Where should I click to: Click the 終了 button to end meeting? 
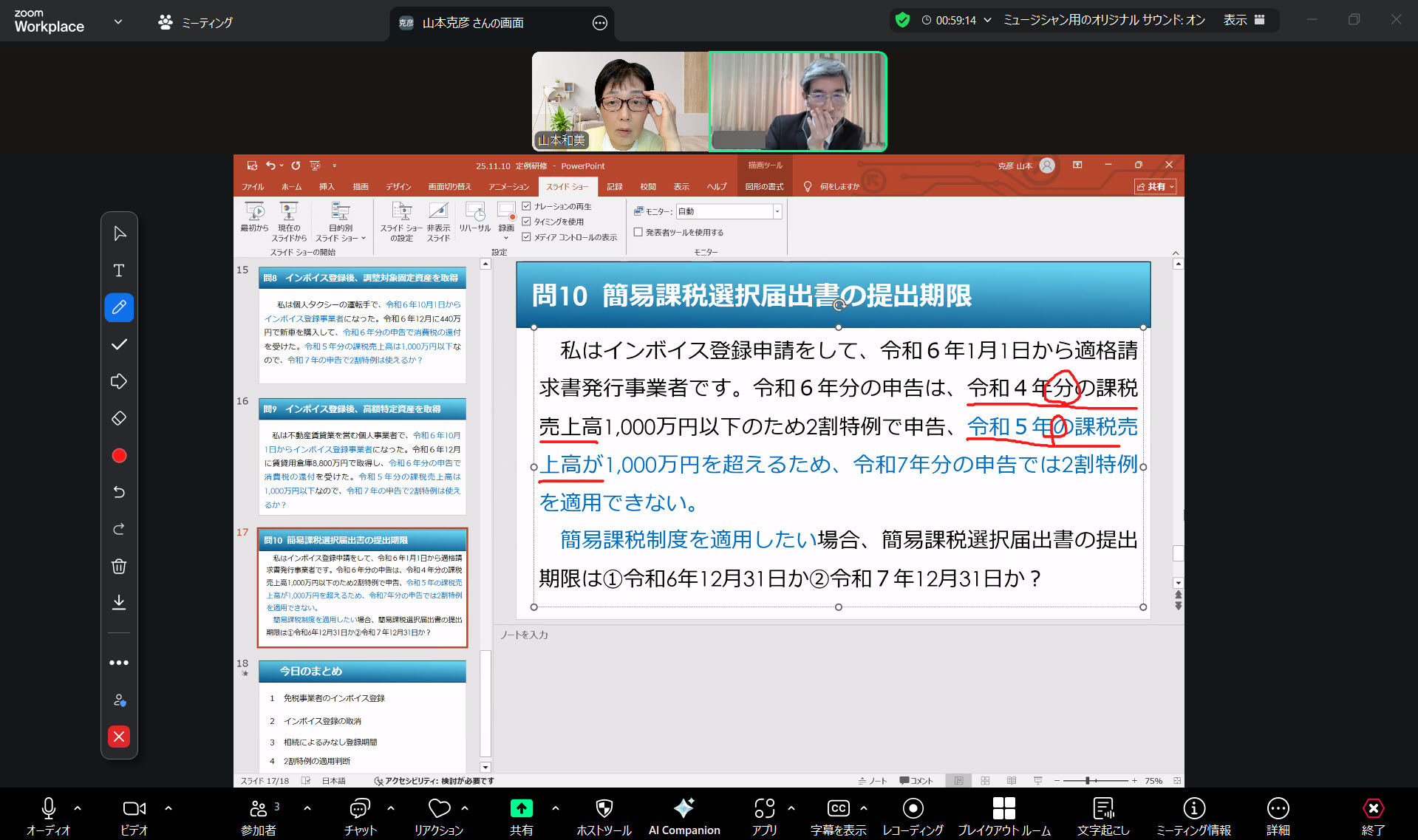point(1372,816)
